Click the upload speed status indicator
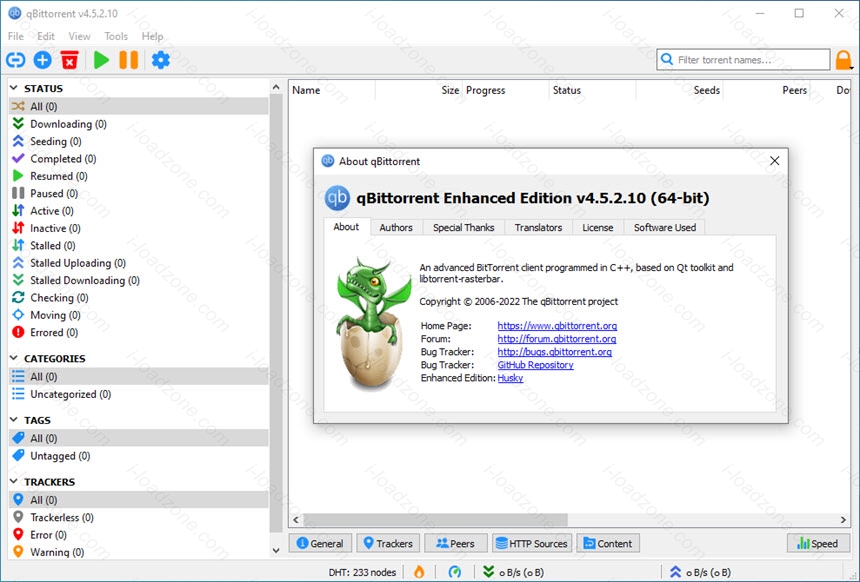 click(700, 572)
